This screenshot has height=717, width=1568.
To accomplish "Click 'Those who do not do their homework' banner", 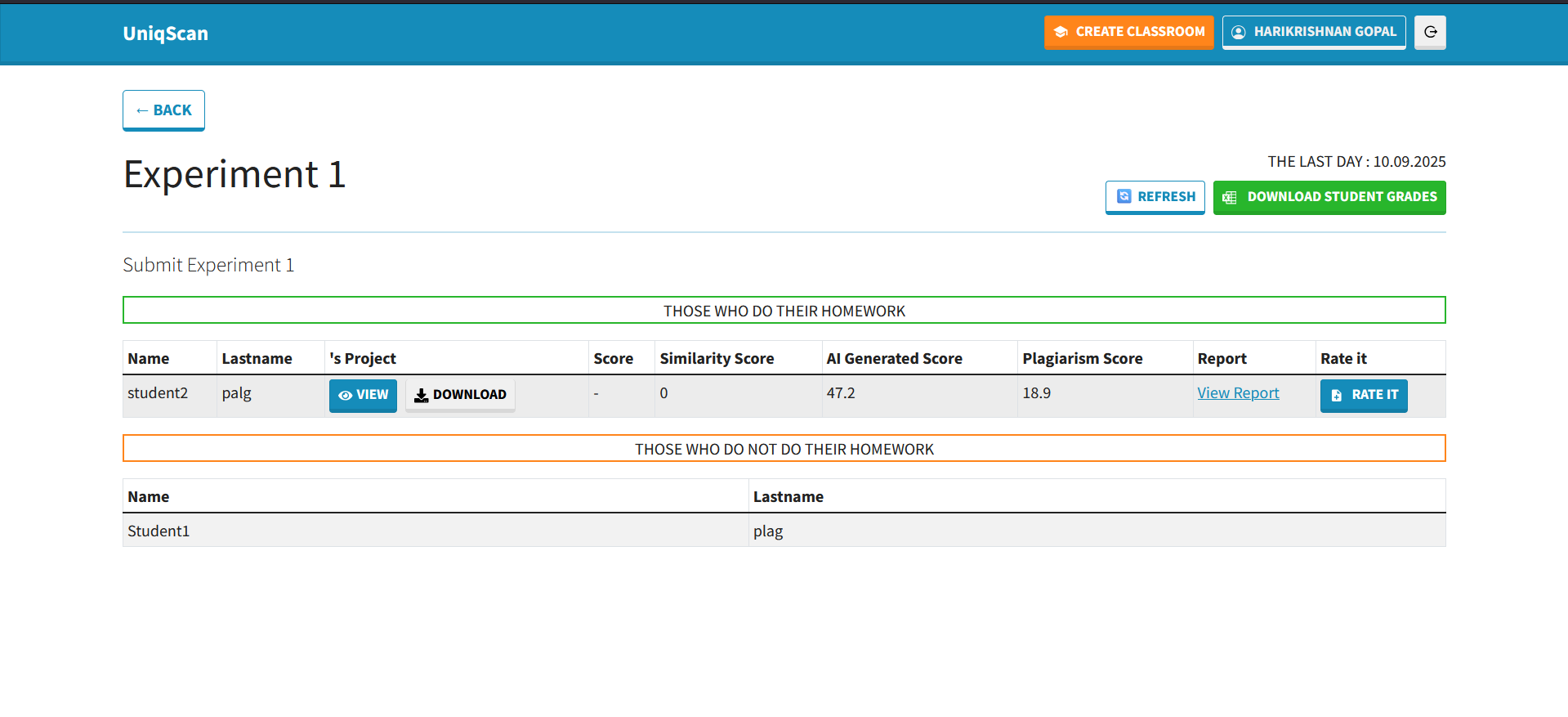I will pos(784,449).
